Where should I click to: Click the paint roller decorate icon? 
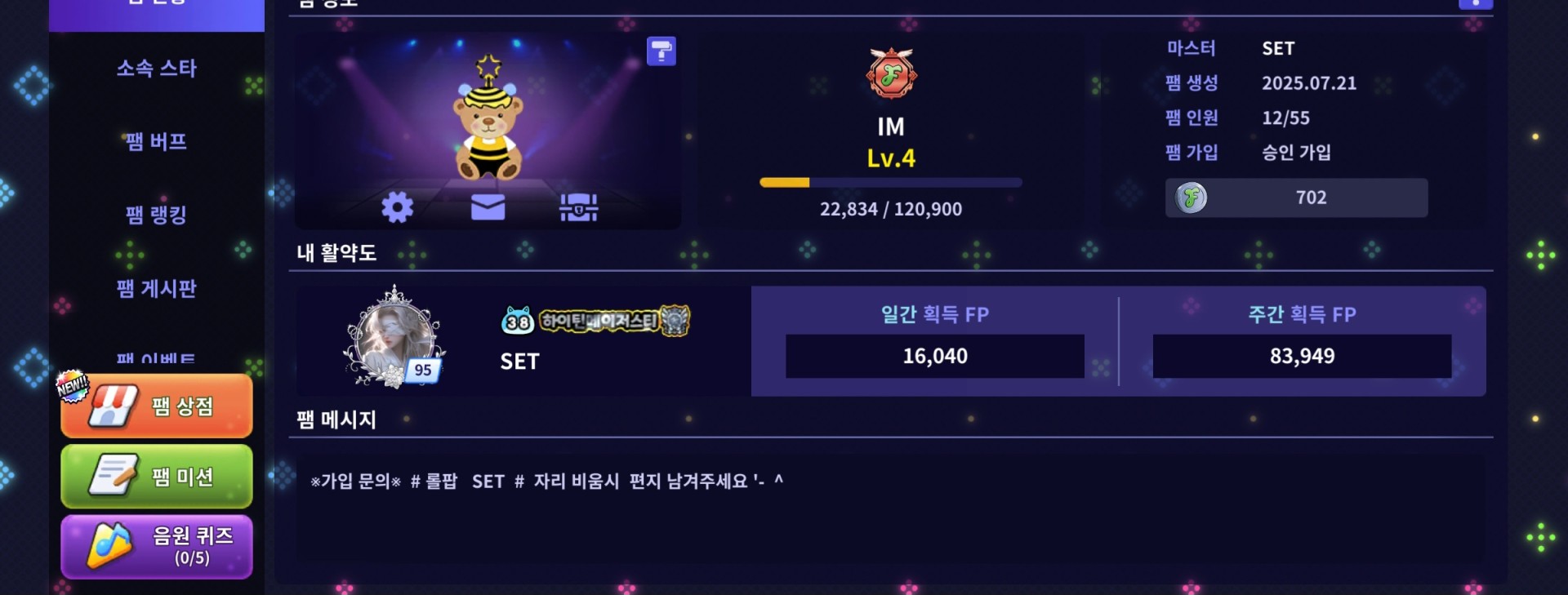661,51
